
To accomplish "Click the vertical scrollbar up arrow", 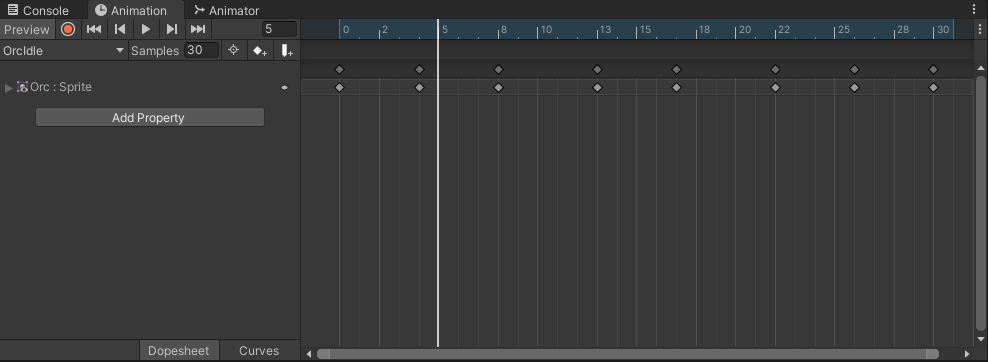I will click(x=980, y=68).
